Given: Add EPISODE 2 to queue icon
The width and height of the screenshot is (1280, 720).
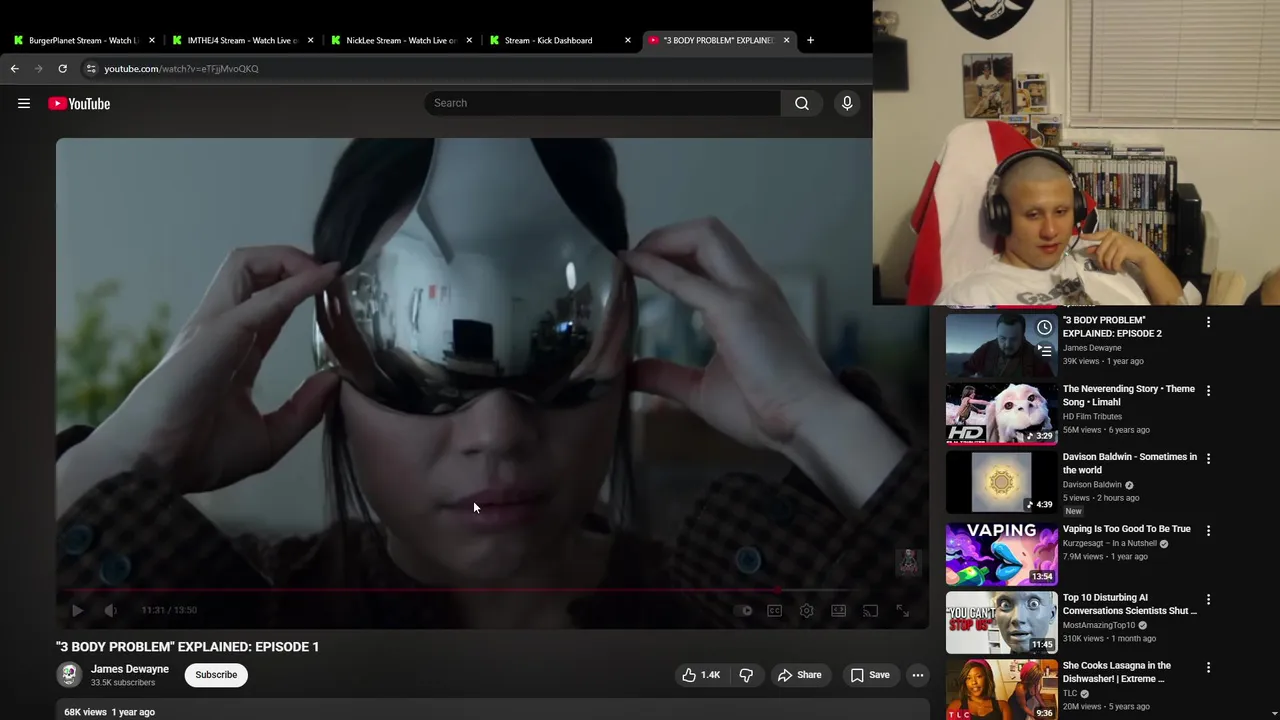Looking at the screenshot, I should (x=1044, y=350).
